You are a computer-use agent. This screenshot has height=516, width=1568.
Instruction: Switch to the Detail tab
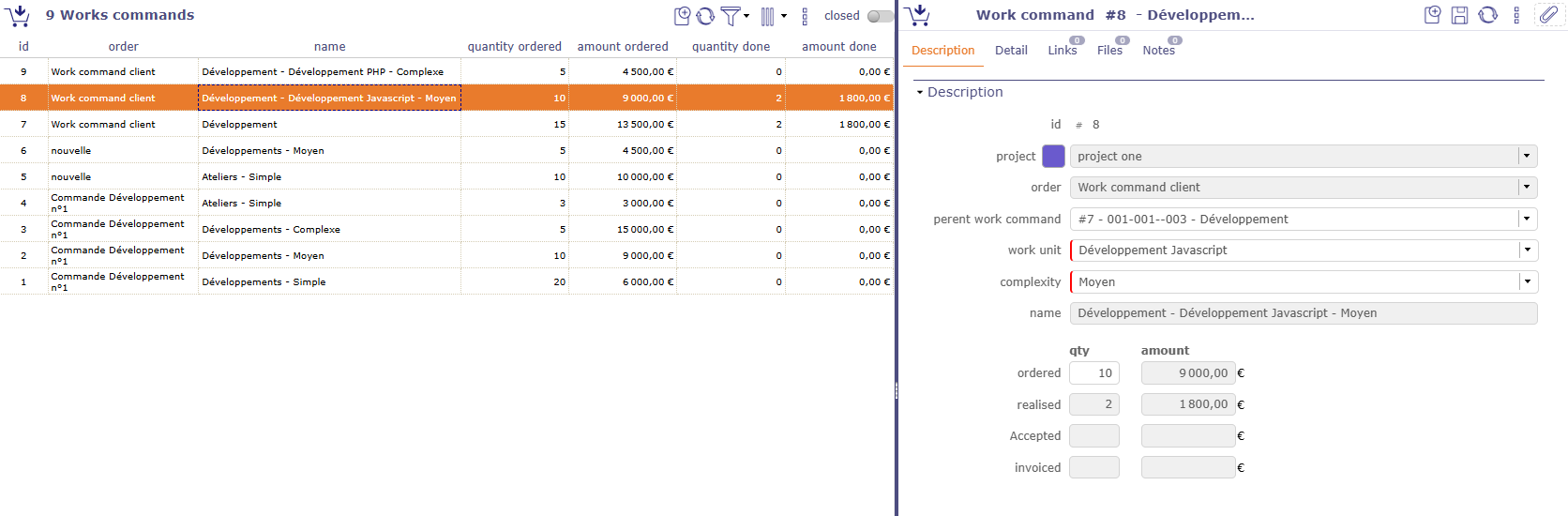[x=1011, y=51]
